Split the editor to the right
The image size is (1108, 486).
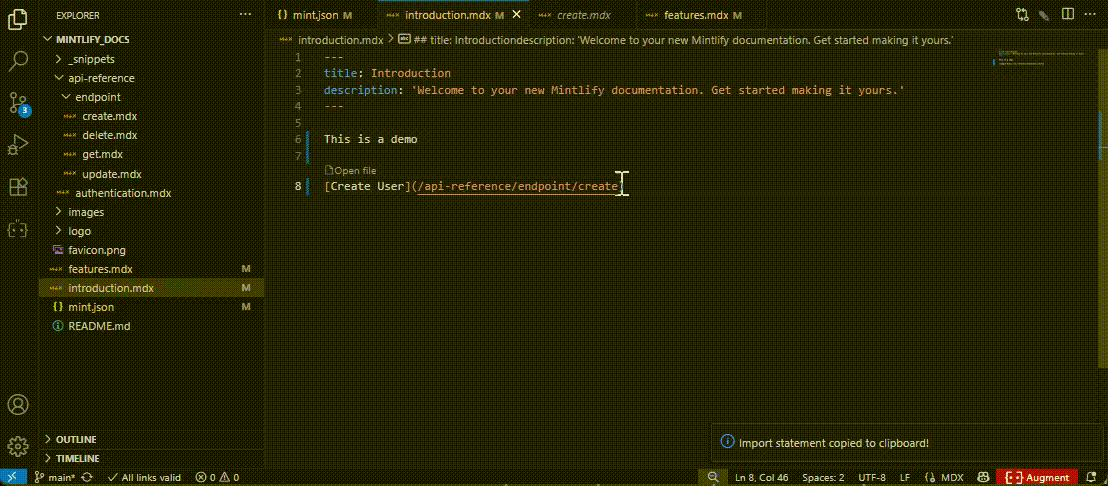pyautogui.click(x=1067, y=14)
